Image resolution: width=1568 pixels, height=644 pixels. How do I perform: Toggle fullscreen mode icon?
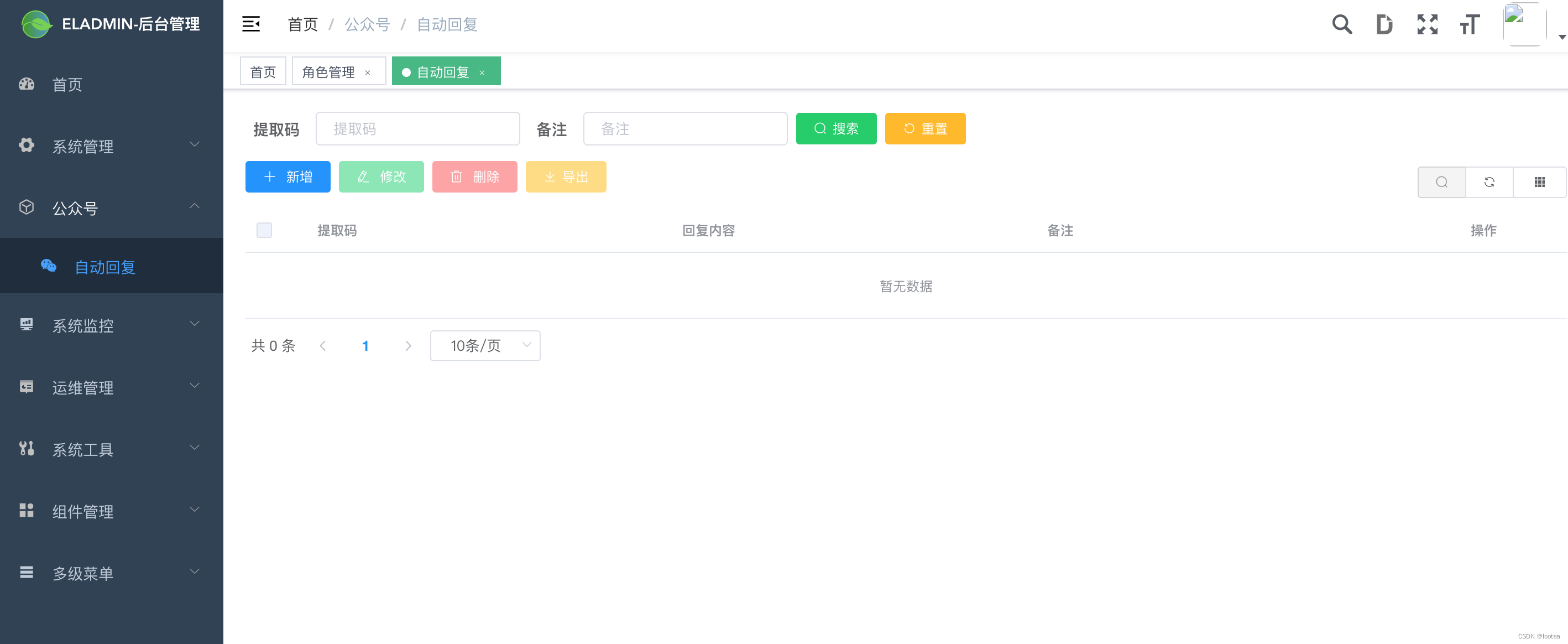tap(1427, 24)
